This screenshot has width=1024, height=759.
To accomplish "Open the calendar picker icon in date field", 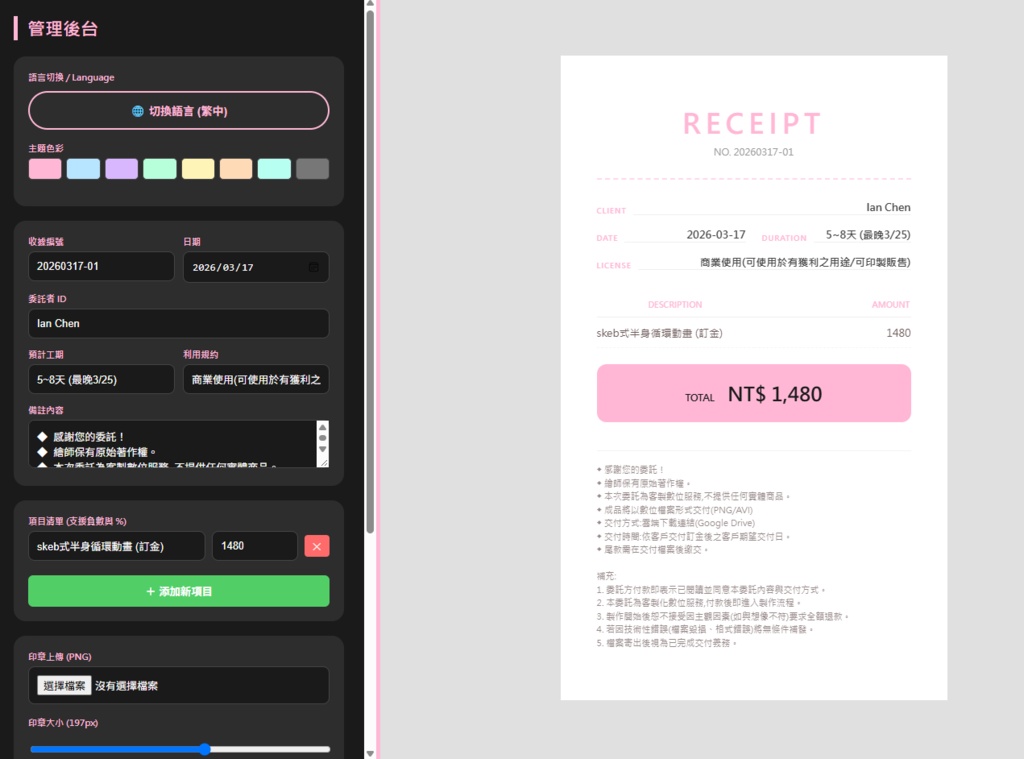I will [x=313, y=267].
